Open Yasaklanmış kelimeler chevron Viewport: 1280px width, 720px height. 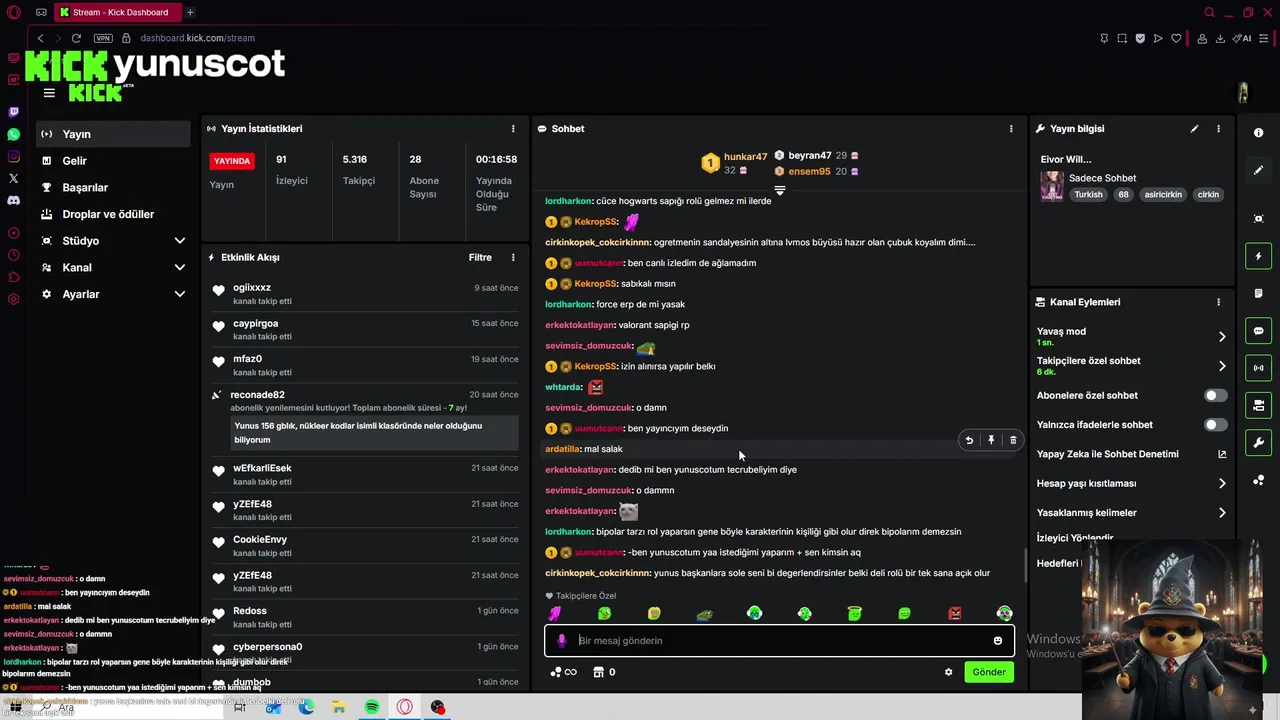pyautogui.click(x=1222, y=512)
